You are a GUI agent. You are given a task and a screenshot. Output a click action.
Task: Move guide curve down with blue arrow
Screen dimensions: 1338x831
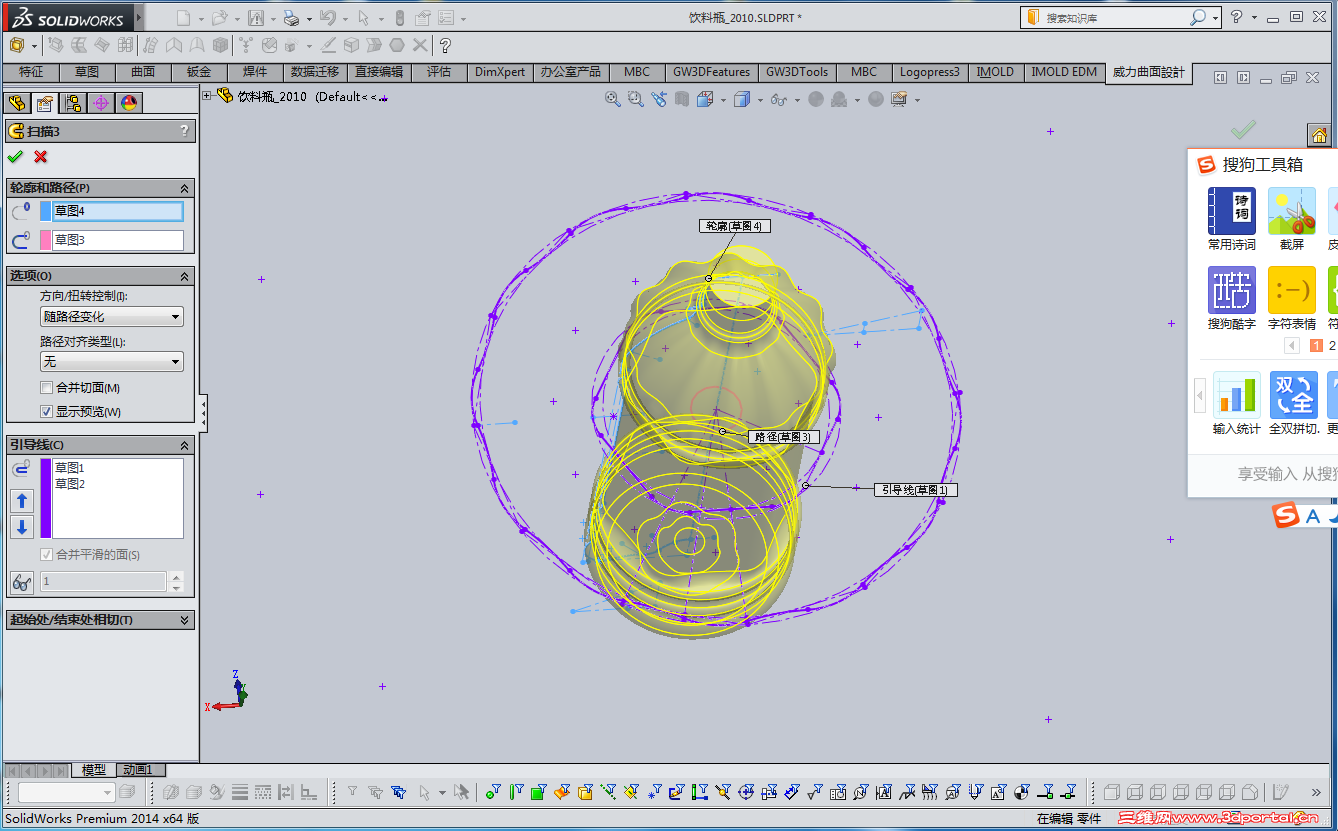click(x=22, y=527)
